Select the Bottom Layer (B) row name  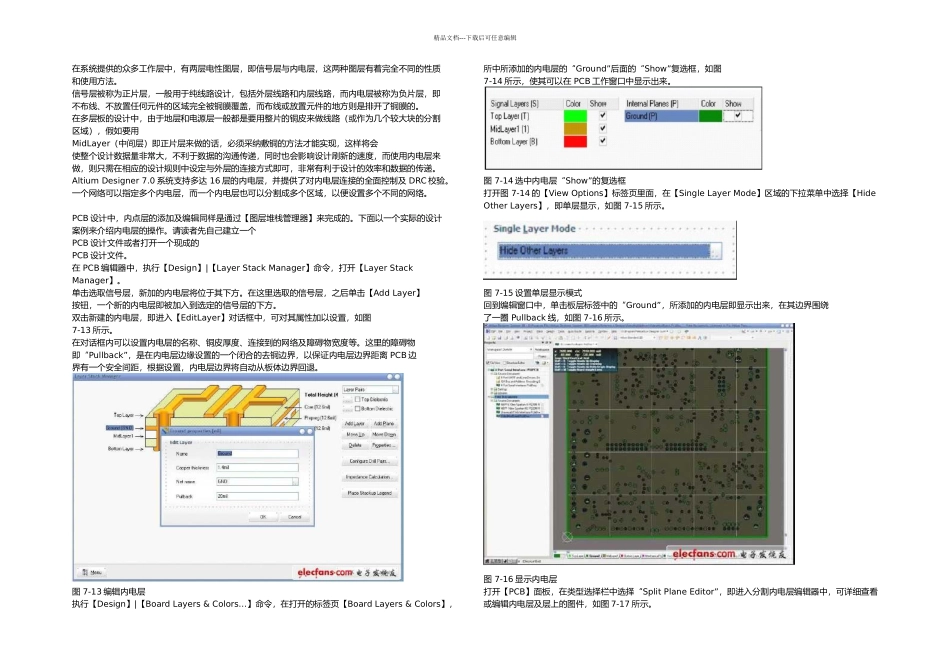click(514, 141)
